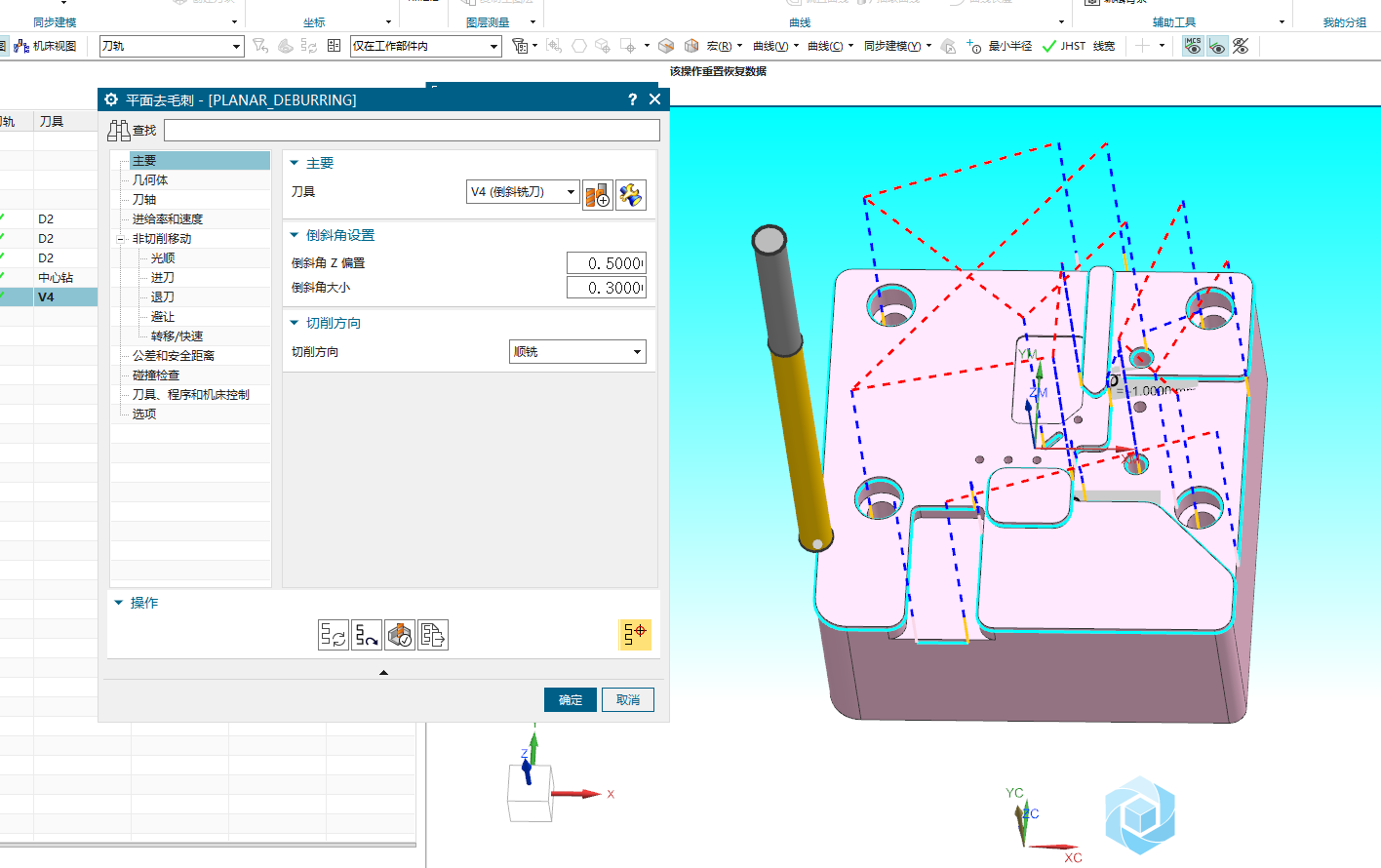Click the 取消 button
Screen dimensions: 1381x868
pyautogui.click(x=628, y=700)
